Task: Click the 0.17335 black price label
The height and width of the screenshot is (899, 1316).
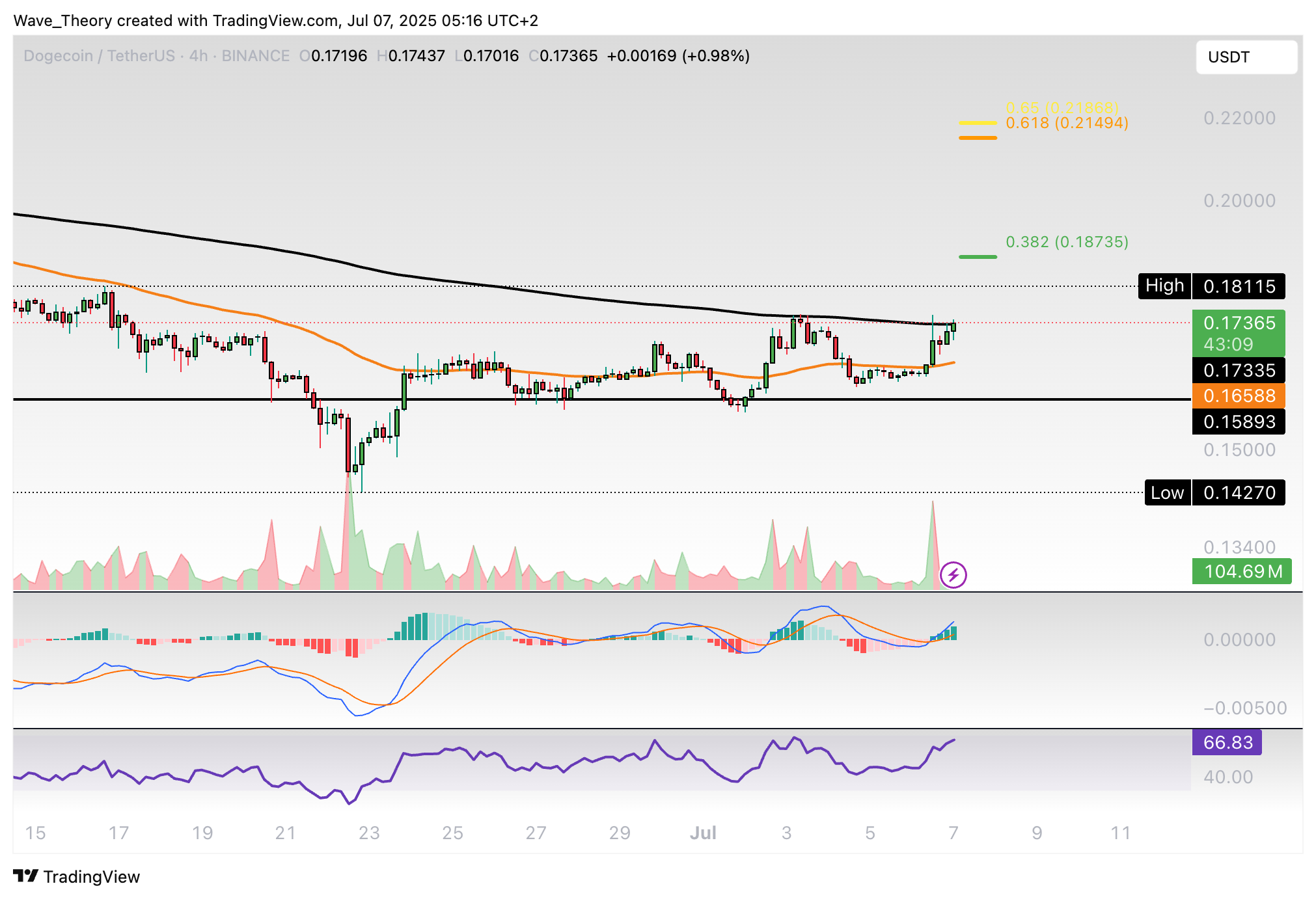Action: 1238,370
